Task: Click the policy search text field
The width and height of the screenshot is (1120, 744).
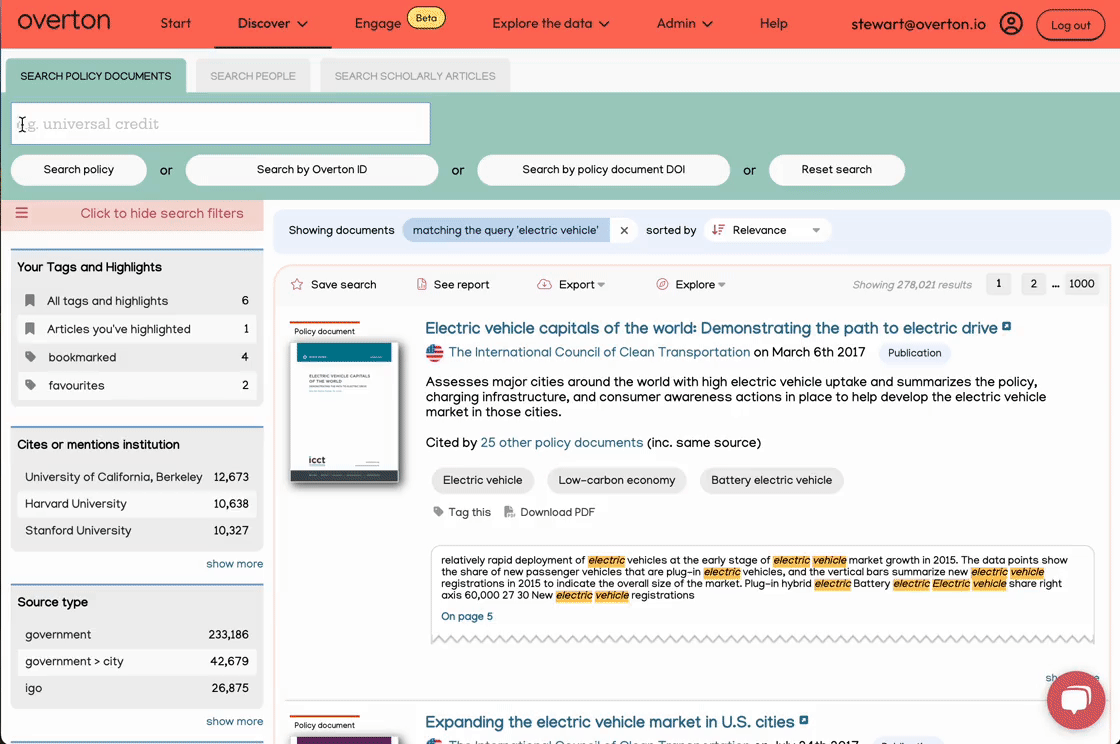Action: [220, 124]
